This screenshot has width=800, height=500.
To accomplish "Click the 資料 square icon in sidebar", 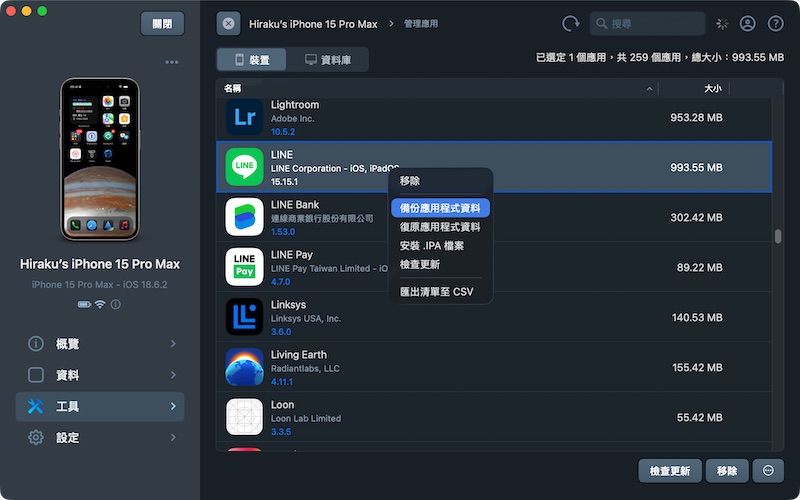I will (36, 375).
